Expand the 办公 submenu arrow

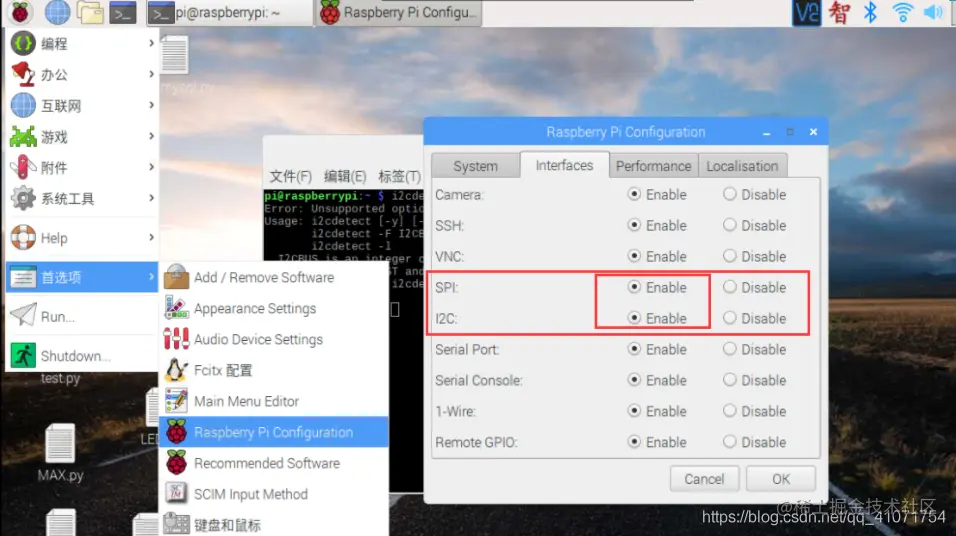pyautogui.click(x=151, y=74)
